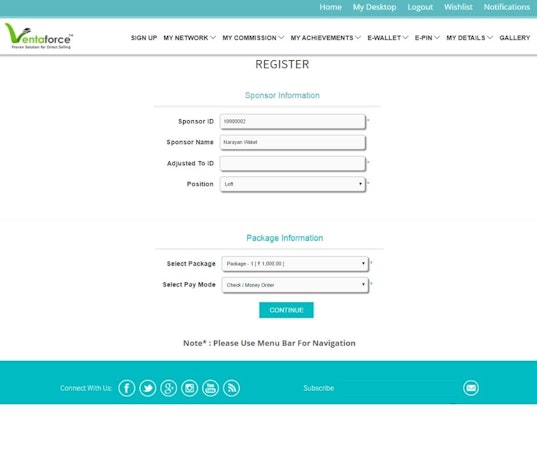Open the Instagram social icon
The width and height of the screenshot is (537, 450).
click(189, 388)
